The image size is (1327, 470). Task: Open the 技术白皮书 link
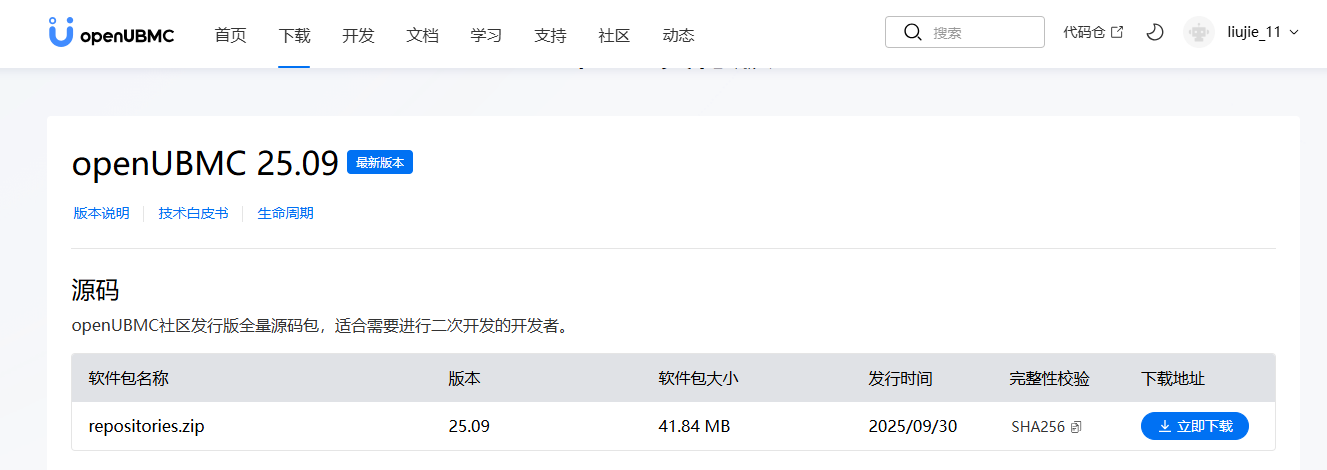tap(193, 213)
